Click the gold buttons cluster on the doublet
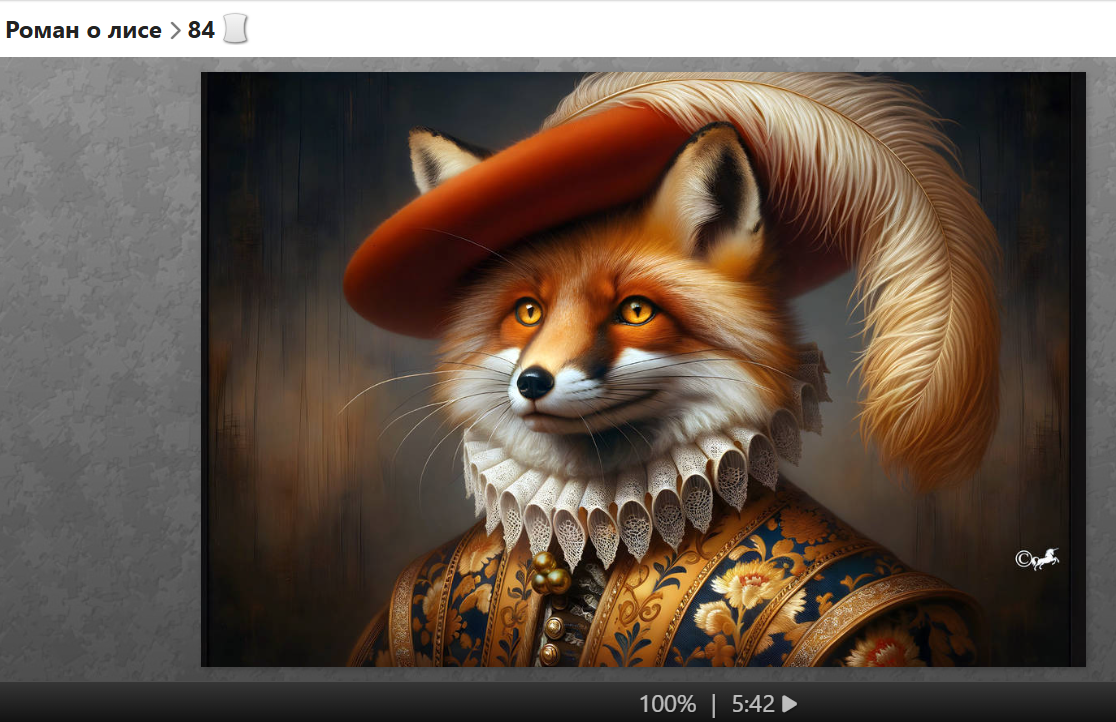 [x=550, y=574]
